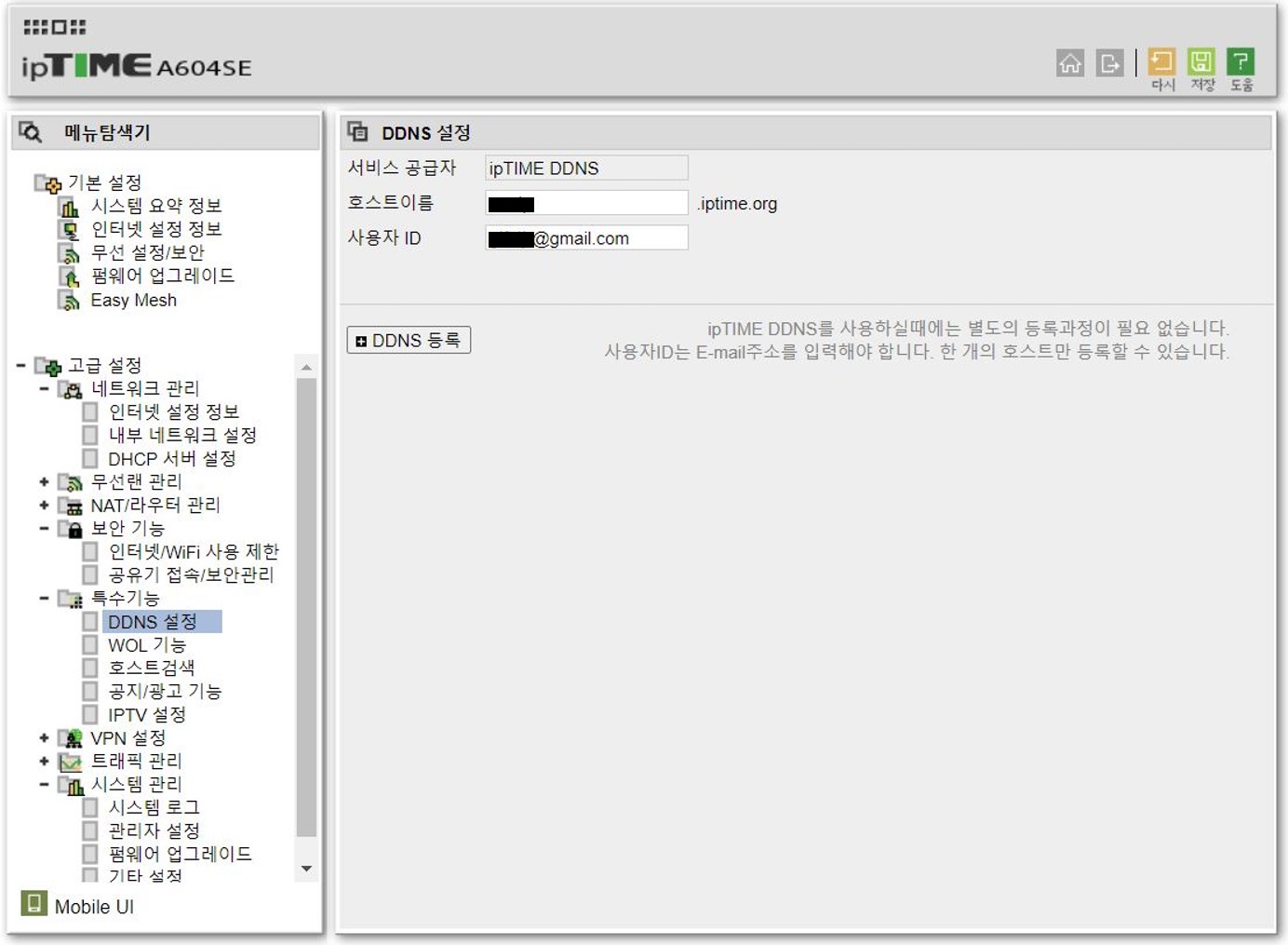Click the VPN 설정 folder icon
The width and height of the screenshot is (1288, 945).
coord(71,738)
